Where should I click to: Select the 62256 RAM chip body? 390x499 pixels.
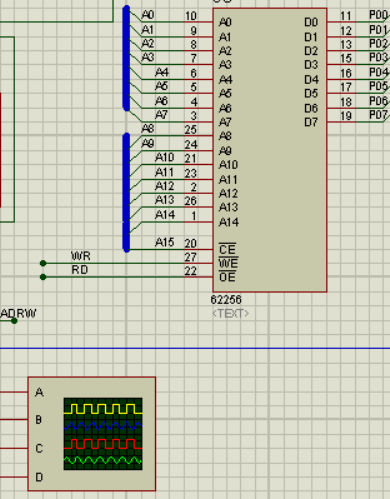[x=270, y=150]
